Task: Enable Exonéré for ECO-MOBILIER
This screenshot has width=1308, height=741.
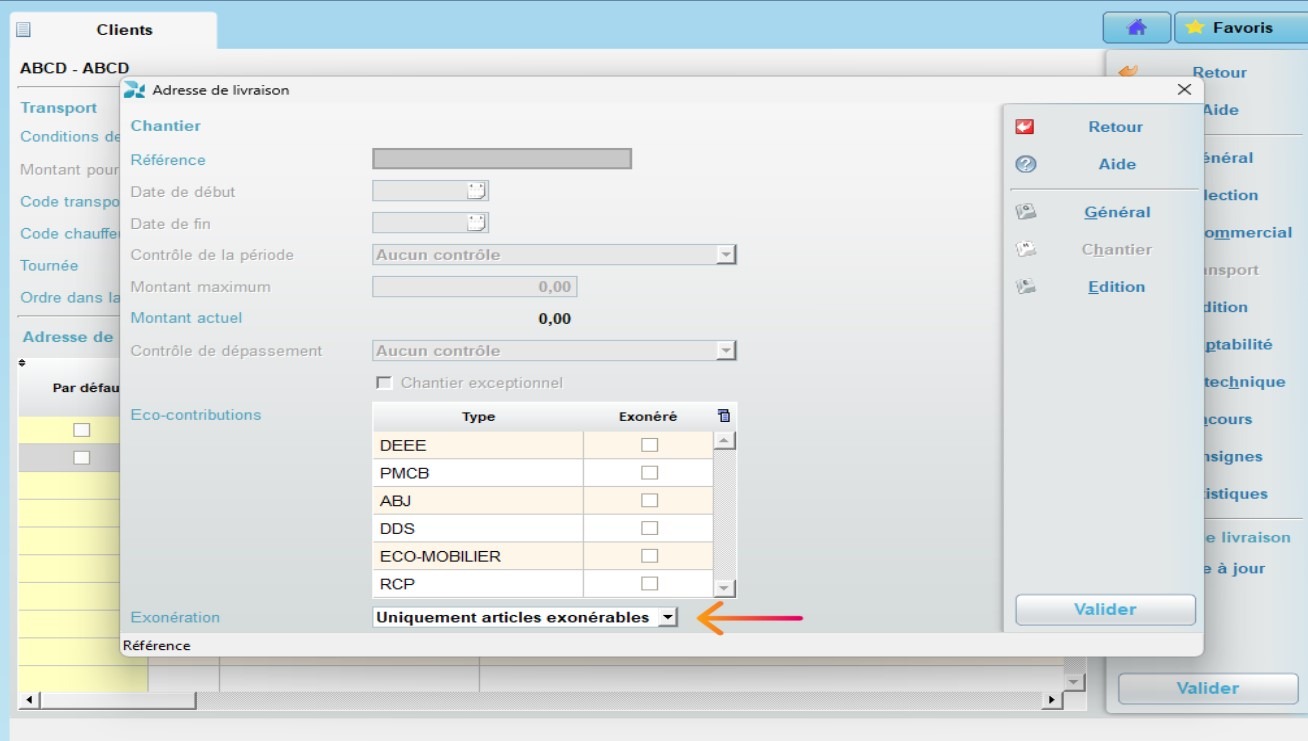Action: 647,555
